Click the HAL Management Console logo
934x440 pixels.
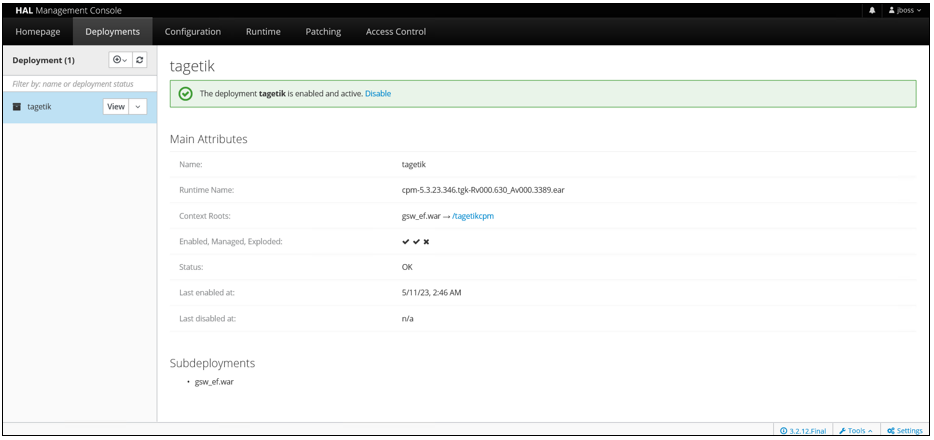(68, 10)
